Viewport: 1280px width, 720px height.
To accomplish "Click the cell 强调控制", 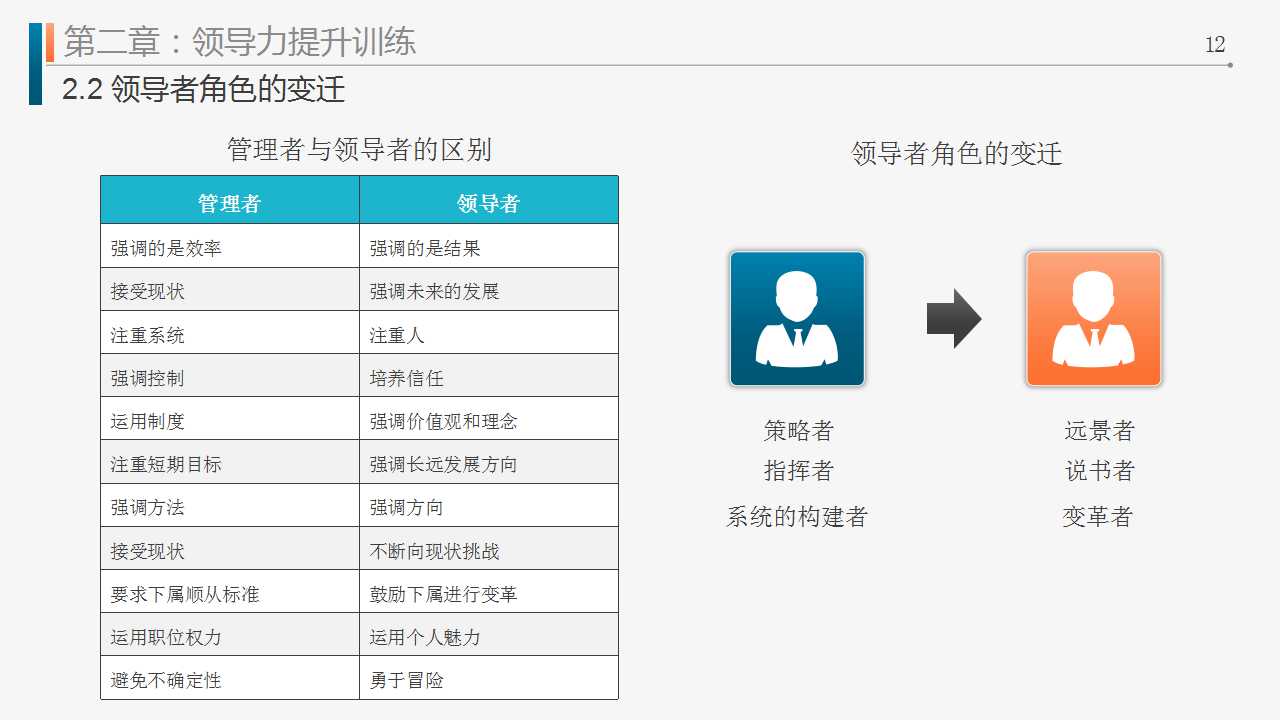I will click(x=230, y=375).
